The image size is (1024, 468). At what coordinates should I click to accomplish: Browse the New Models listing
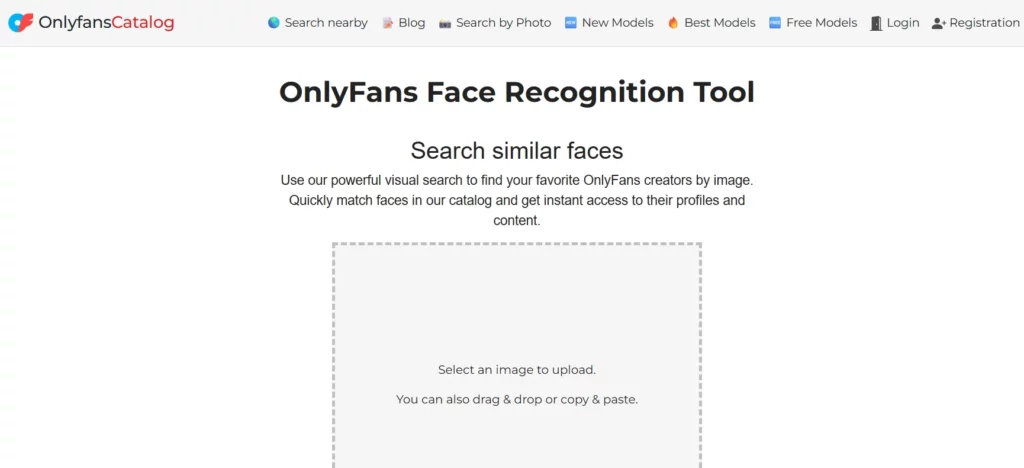tap(617, 23)
